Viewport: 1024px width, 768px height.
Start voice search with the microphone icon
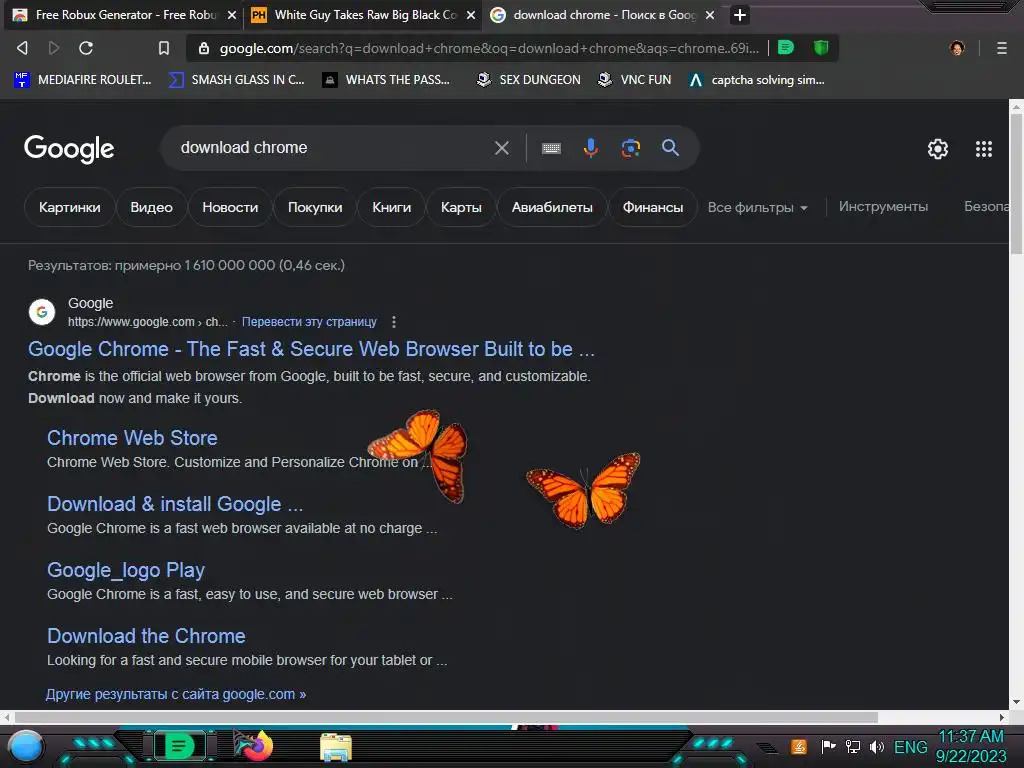(590, 148)
